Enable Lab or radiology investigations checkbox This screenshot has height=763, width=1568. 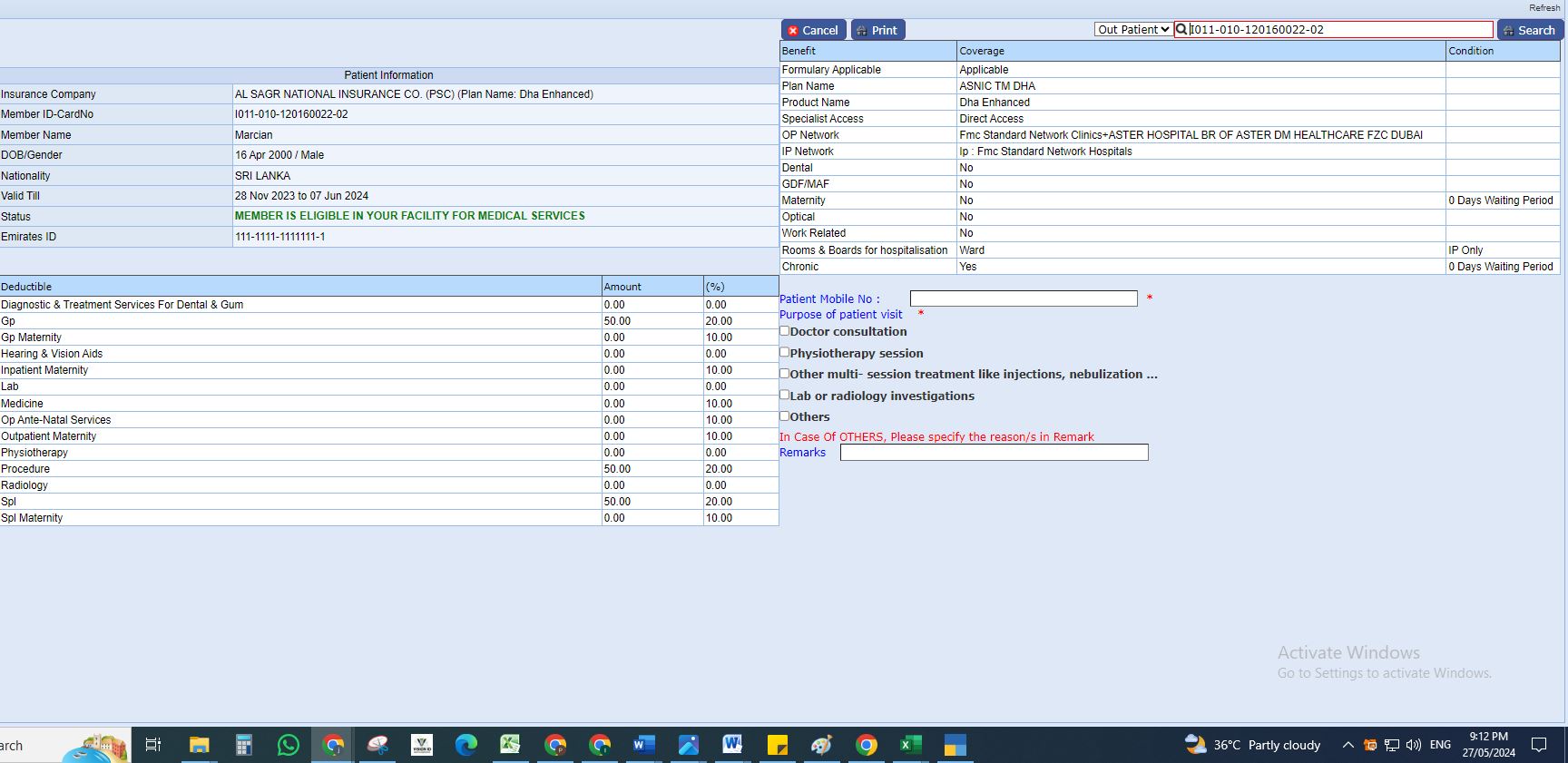785,395
